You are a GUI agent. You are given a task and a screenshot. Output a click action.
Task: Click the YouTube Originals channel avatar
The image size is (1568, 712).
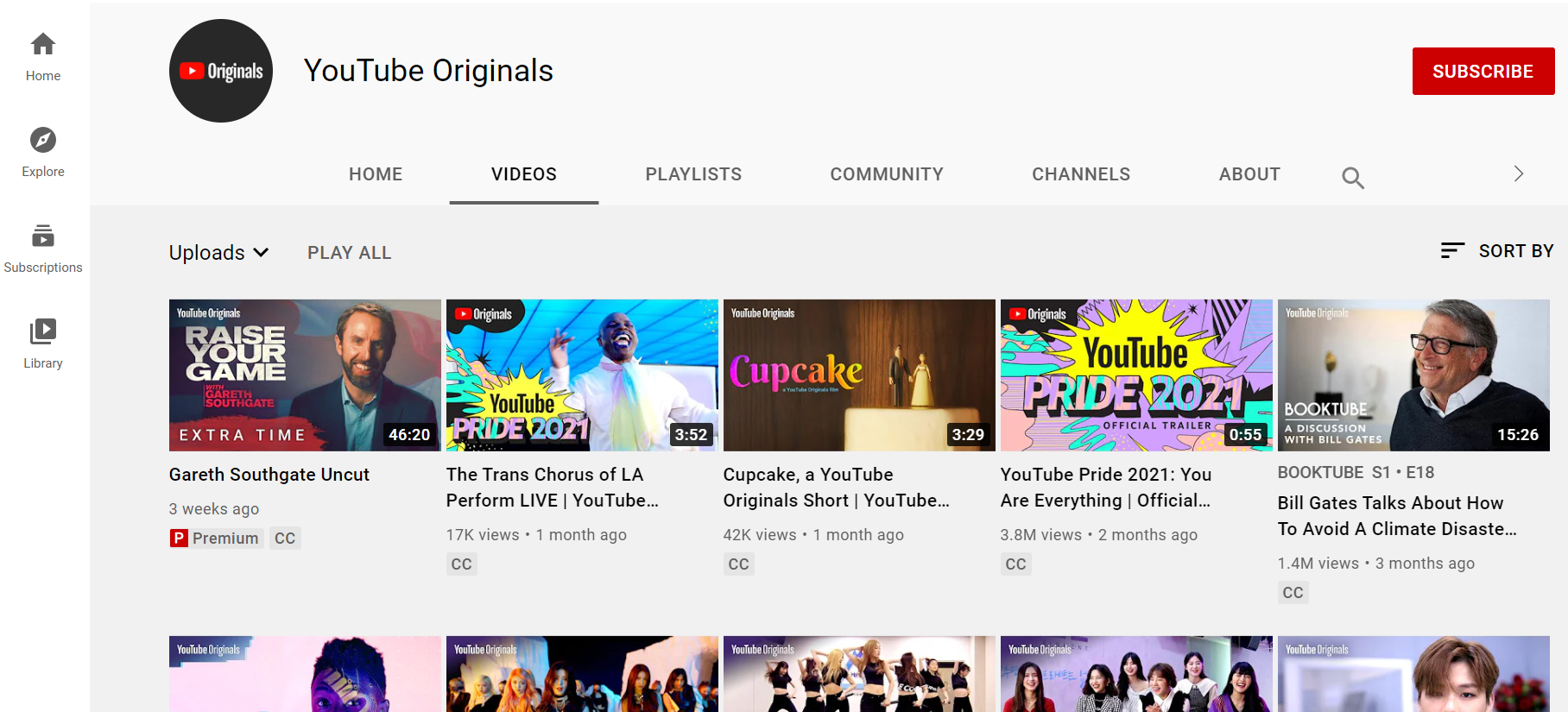[221, 71]
